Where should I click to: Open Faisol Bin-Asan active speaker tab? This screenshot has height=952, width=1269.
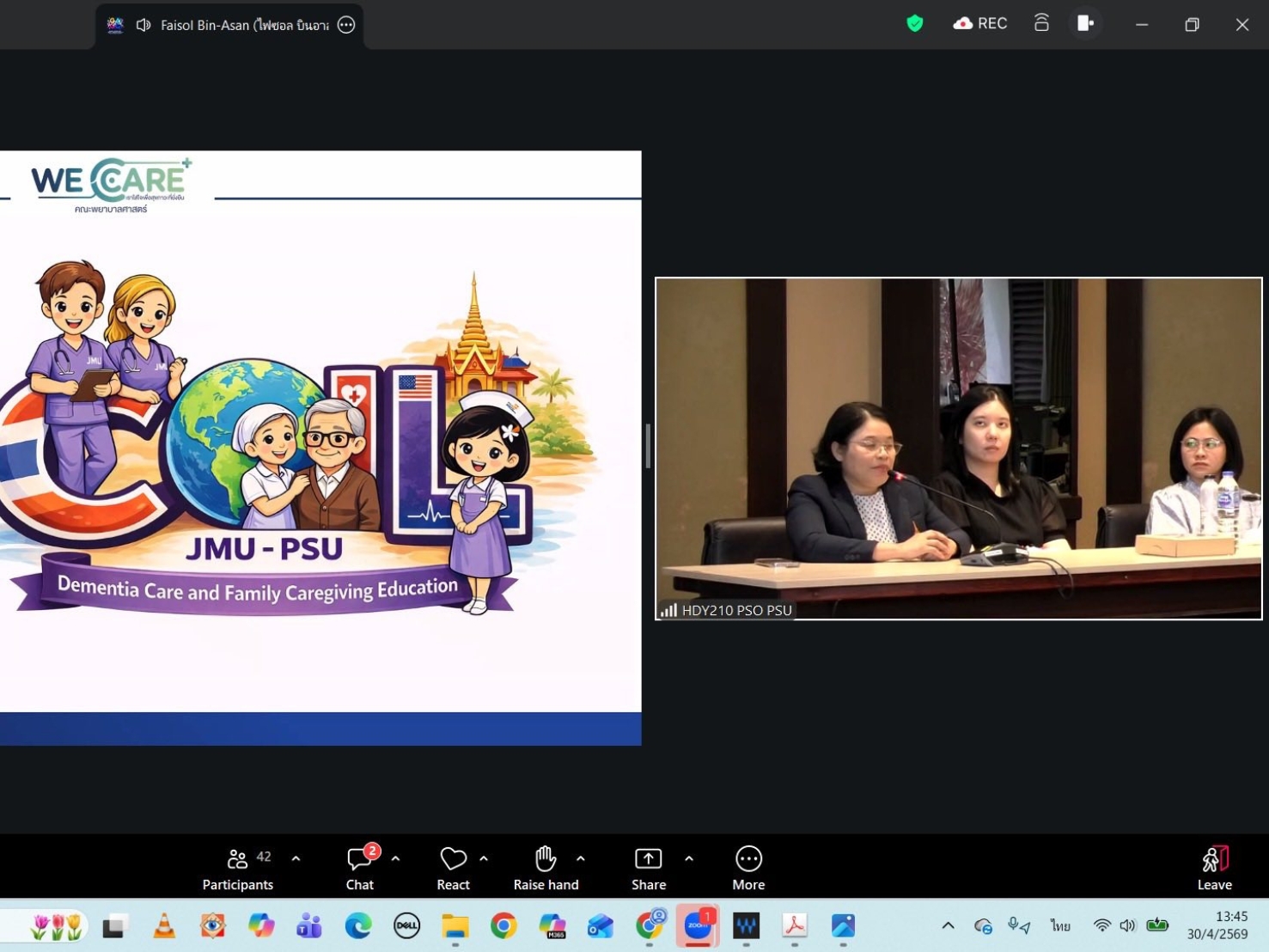(229, 25)
